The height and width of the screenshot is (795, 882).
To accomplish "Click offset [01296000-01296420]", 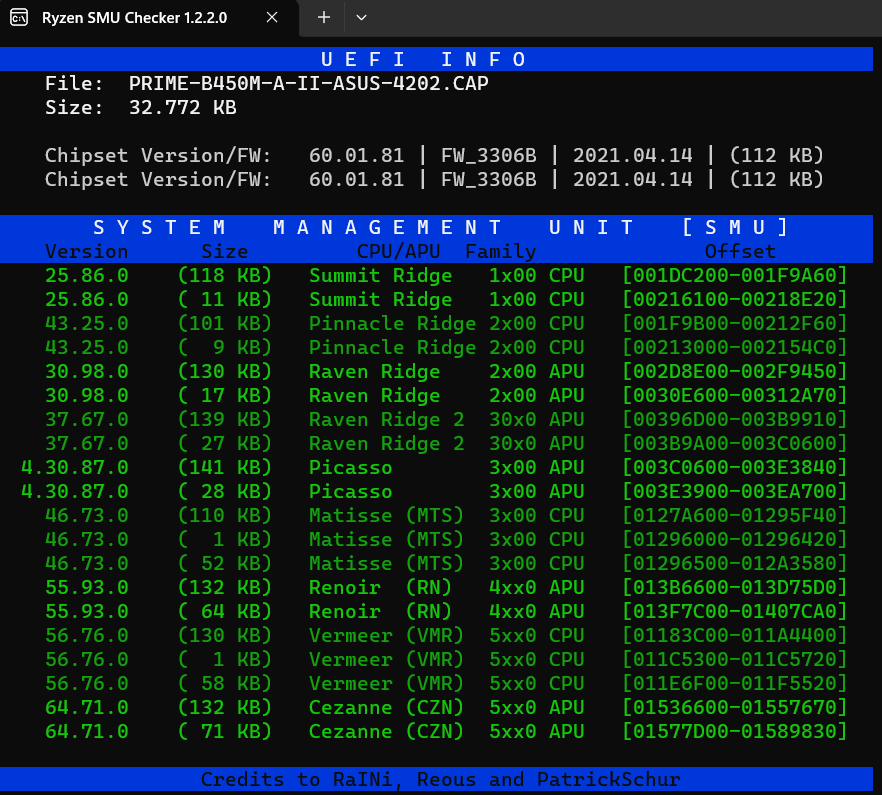I will (x=734, y=540).
